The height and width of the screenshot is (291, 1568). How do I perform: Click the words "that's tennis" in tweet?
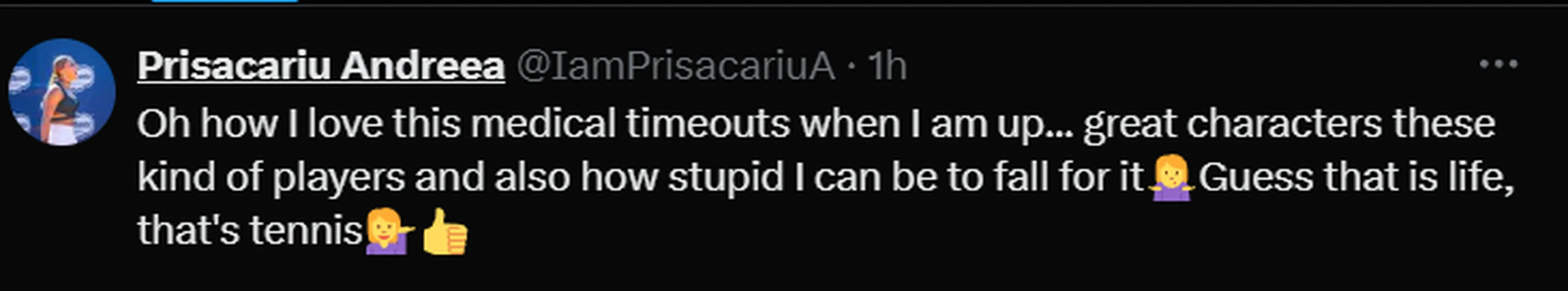(x=250, y=232)
